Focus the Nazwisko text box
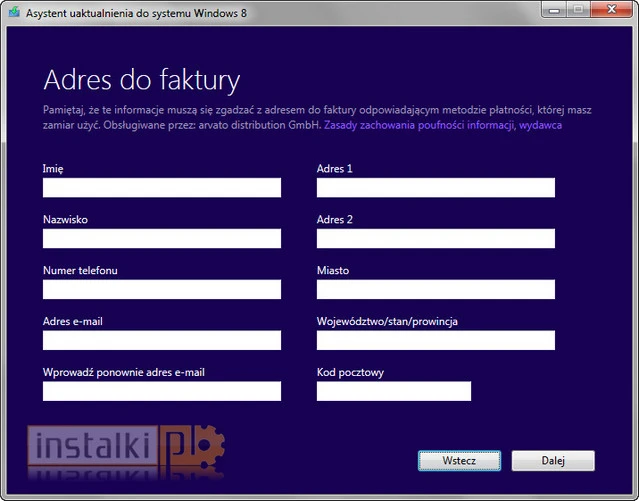The height and width of the screenshot is (501, 639). click(x=162, y=239)
